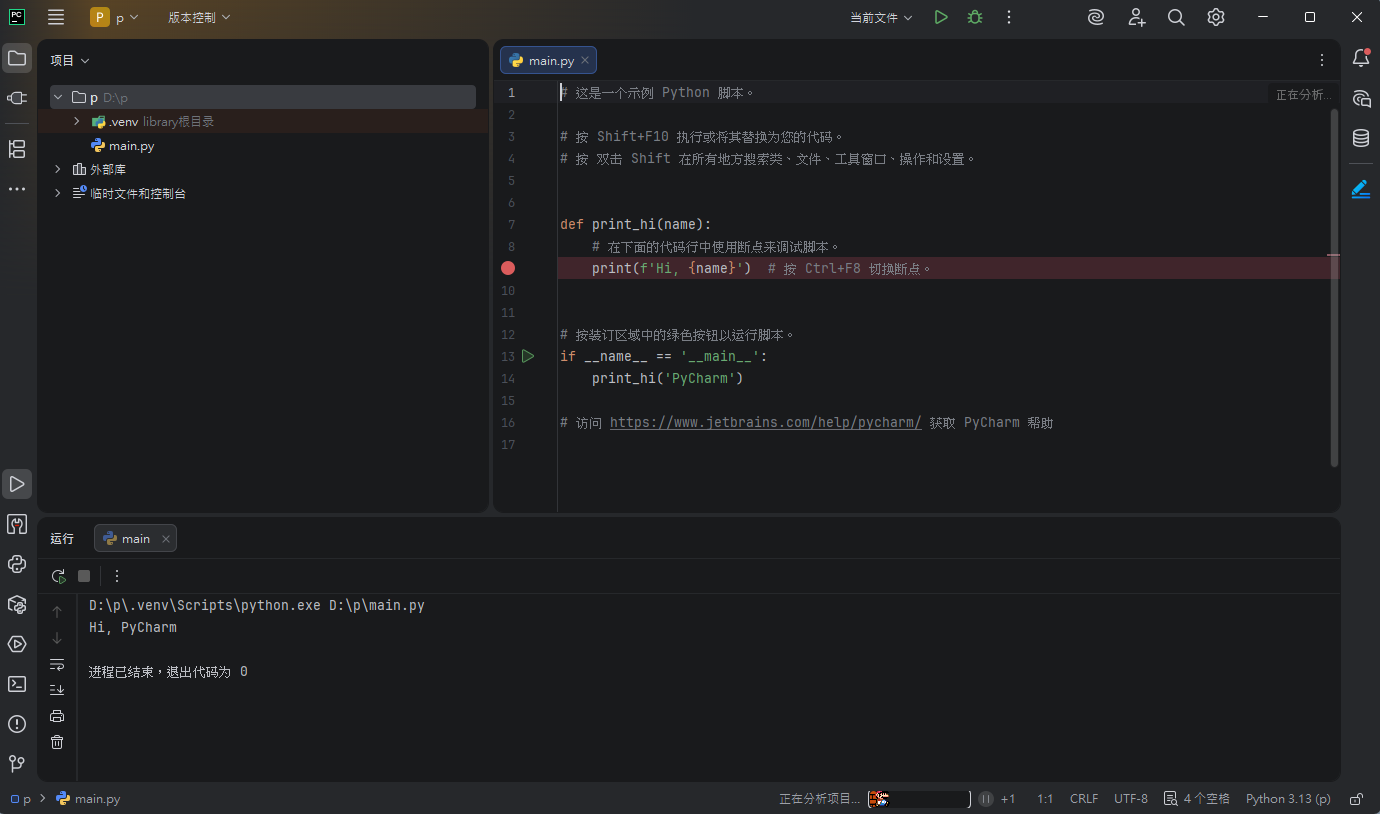The width and height of the screenshot is (1380, 814).
Task: Open more run actions menu in title bar
Action: click(x=1009, y=17)
